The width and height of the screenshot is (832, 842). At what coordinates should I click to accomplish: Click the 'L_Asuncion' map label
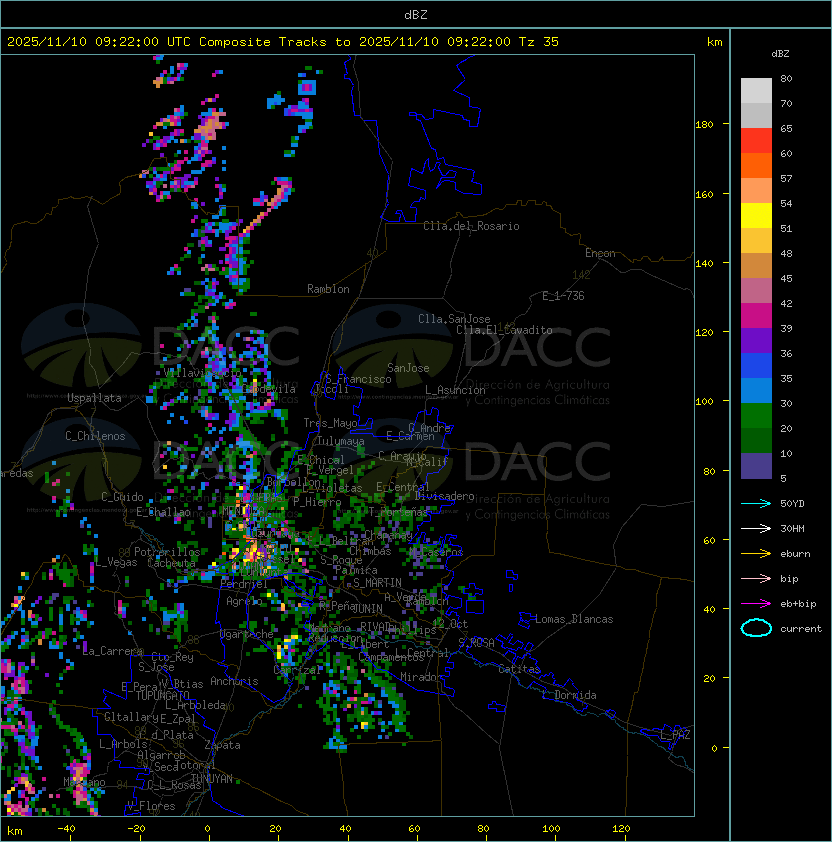pos(455,390)
